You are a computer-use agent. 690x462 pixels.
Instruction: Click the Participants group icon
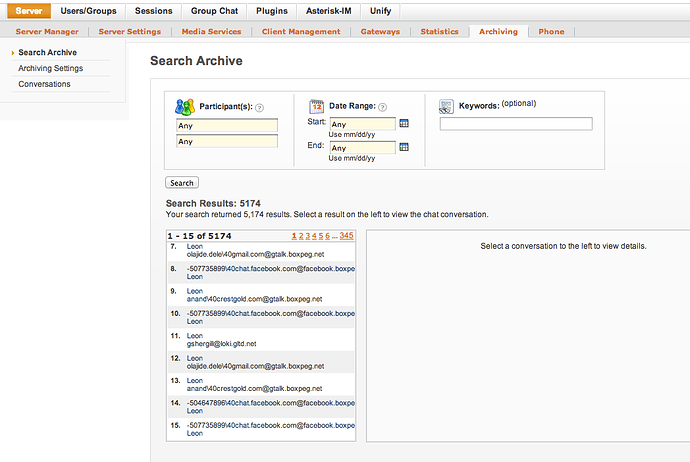184,106
